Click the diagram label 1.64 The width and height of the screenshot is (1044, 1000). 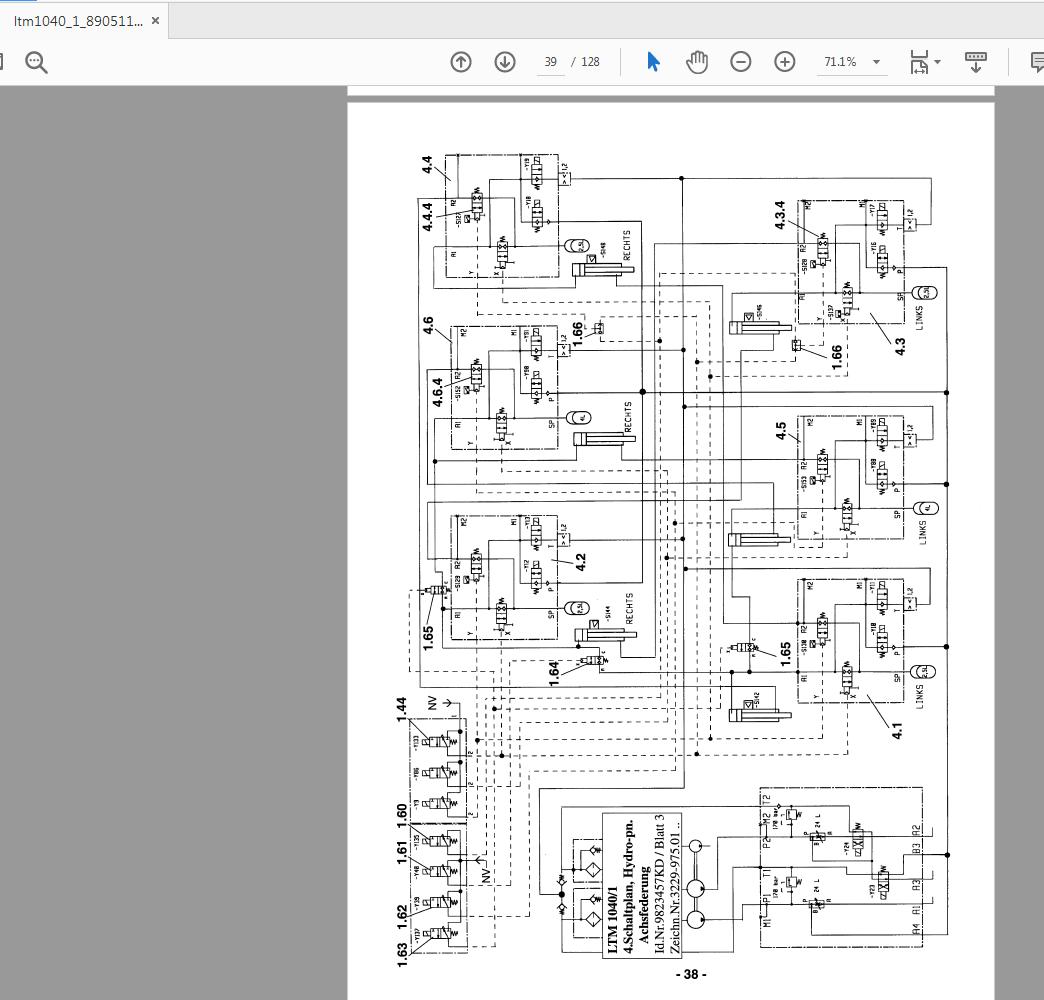tap(554, 673)
